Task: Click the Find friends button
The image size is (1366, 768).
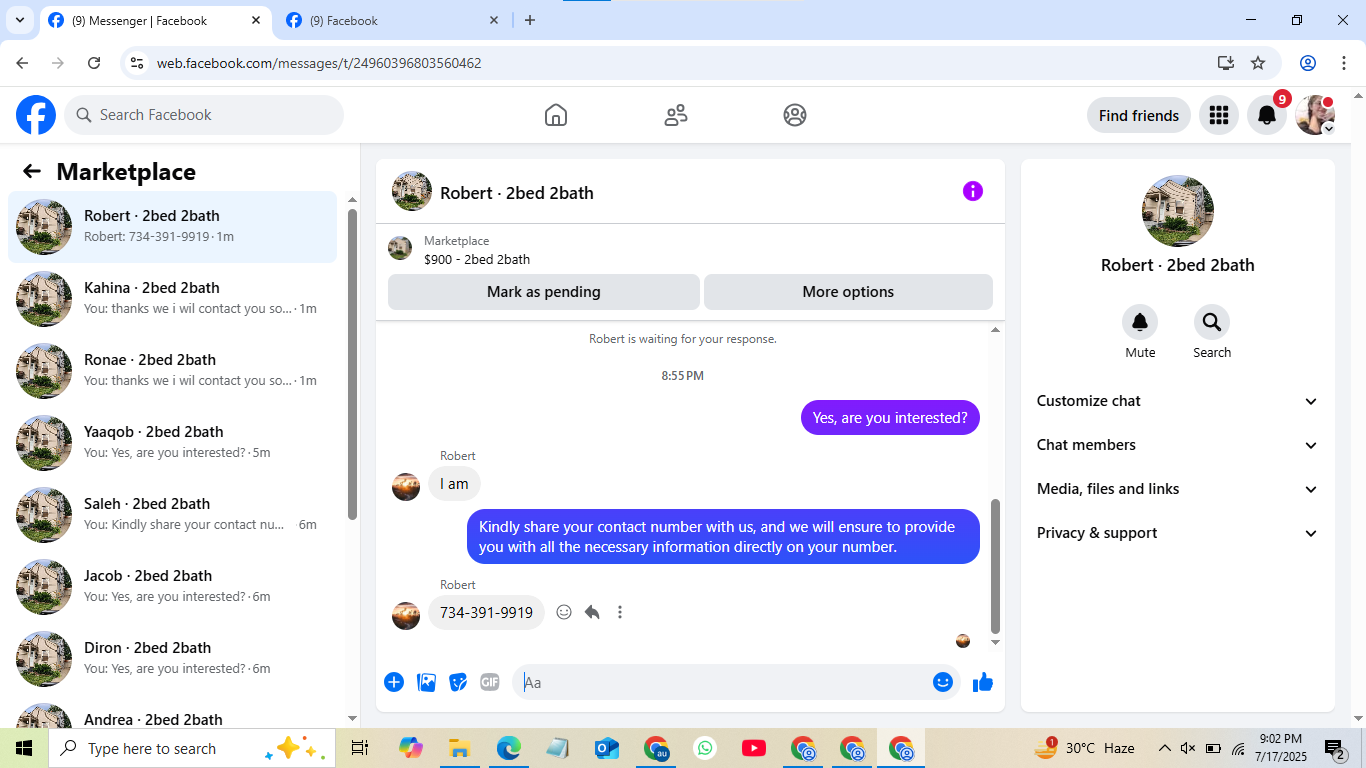Action: [1139, 115]
